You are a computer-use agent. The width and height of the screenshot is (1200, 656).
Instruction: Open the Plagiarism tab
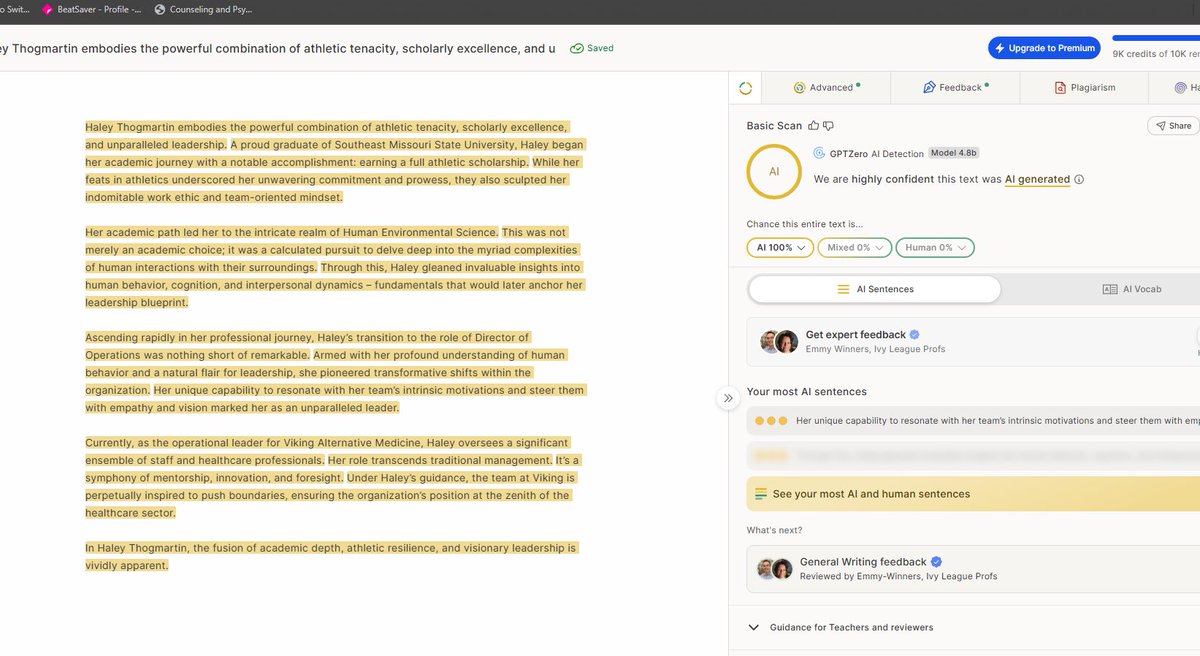(1085, 88)
